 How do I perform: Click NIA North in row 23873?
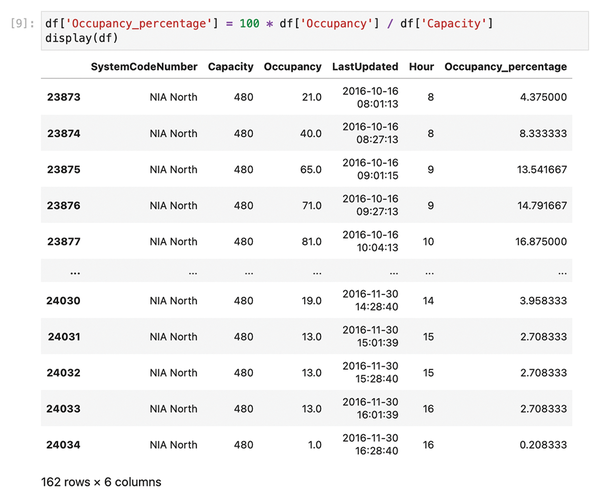tap(173, 97)
